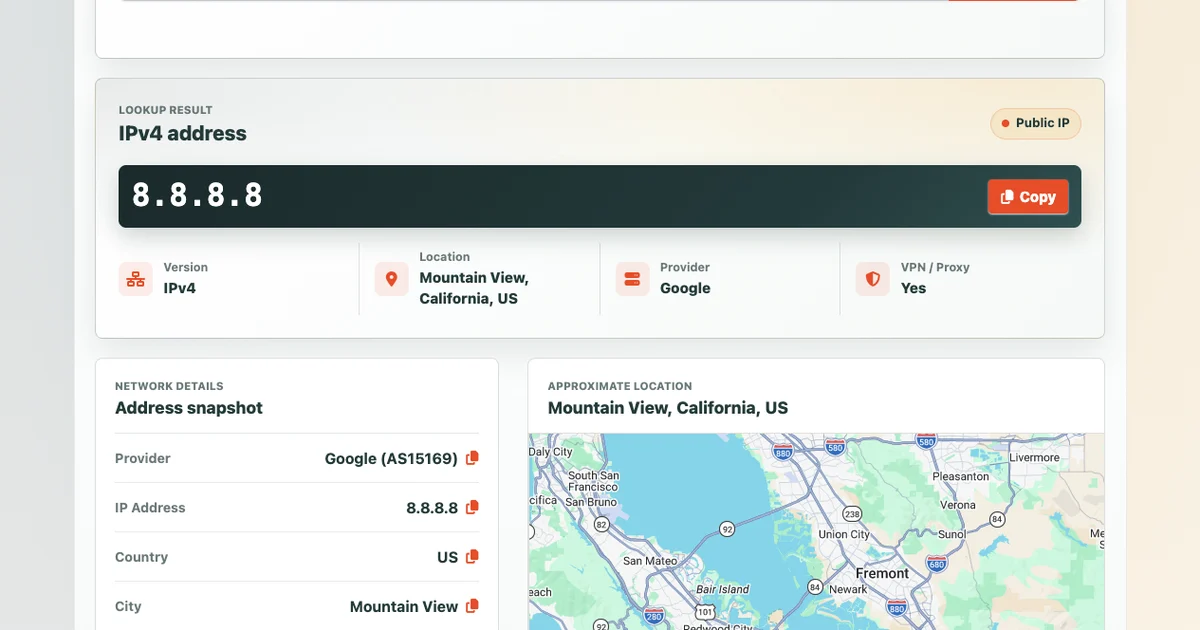Screen dimensions: 1200x630
Task: Click the Version network icon
Action: coord(135,279)
